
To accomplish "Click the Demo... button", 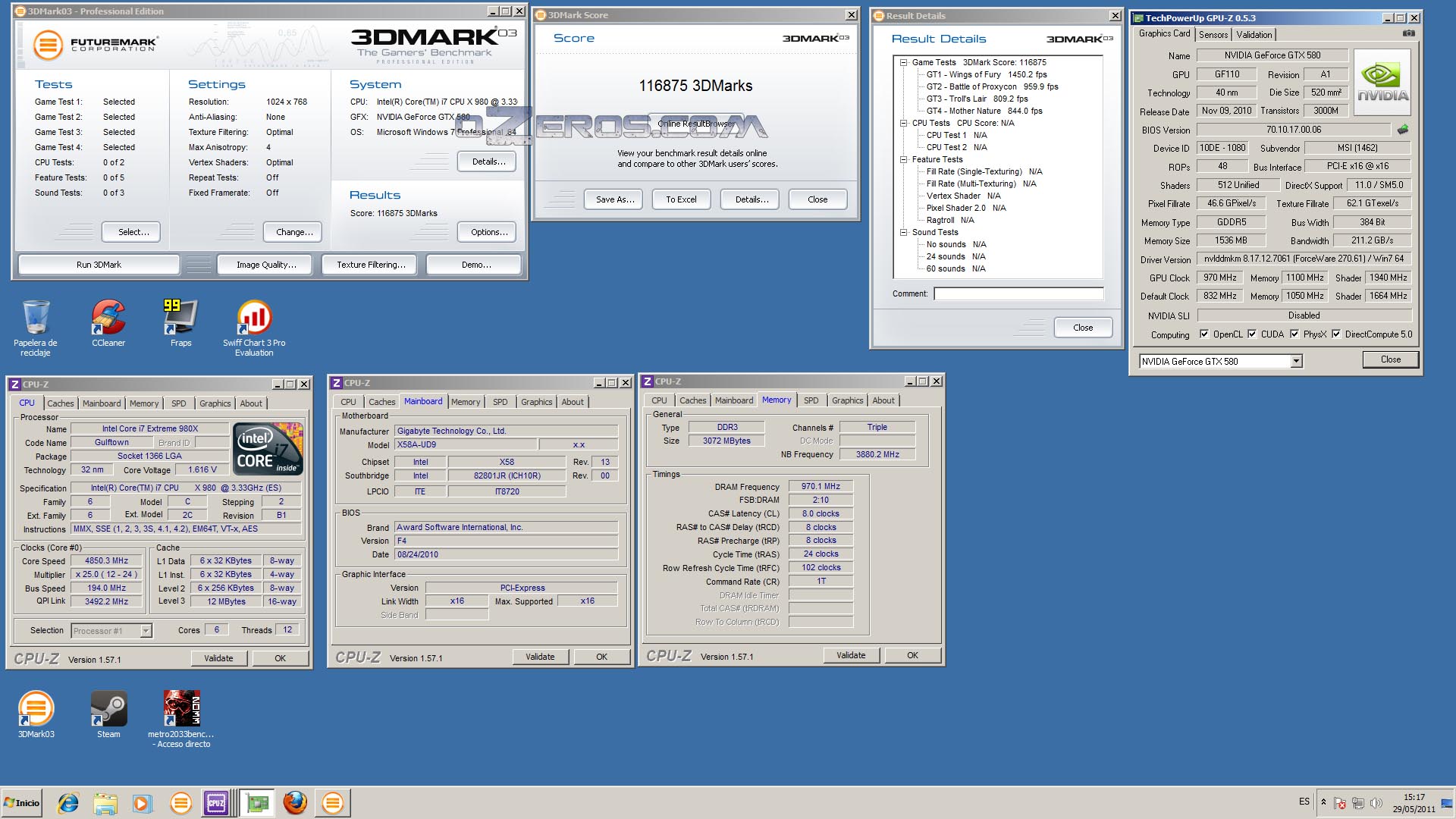I will coord(475,265).
